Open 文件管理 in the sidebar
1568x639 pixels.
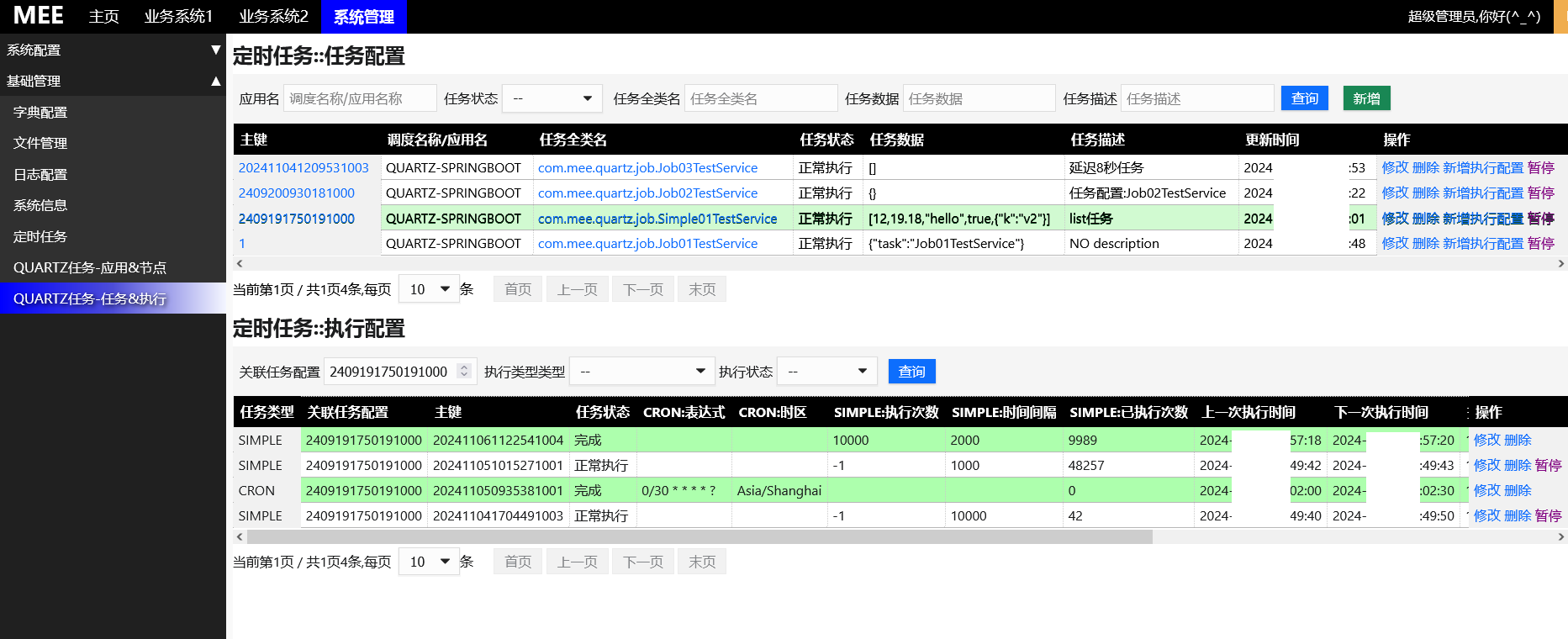tap(113, 143)
